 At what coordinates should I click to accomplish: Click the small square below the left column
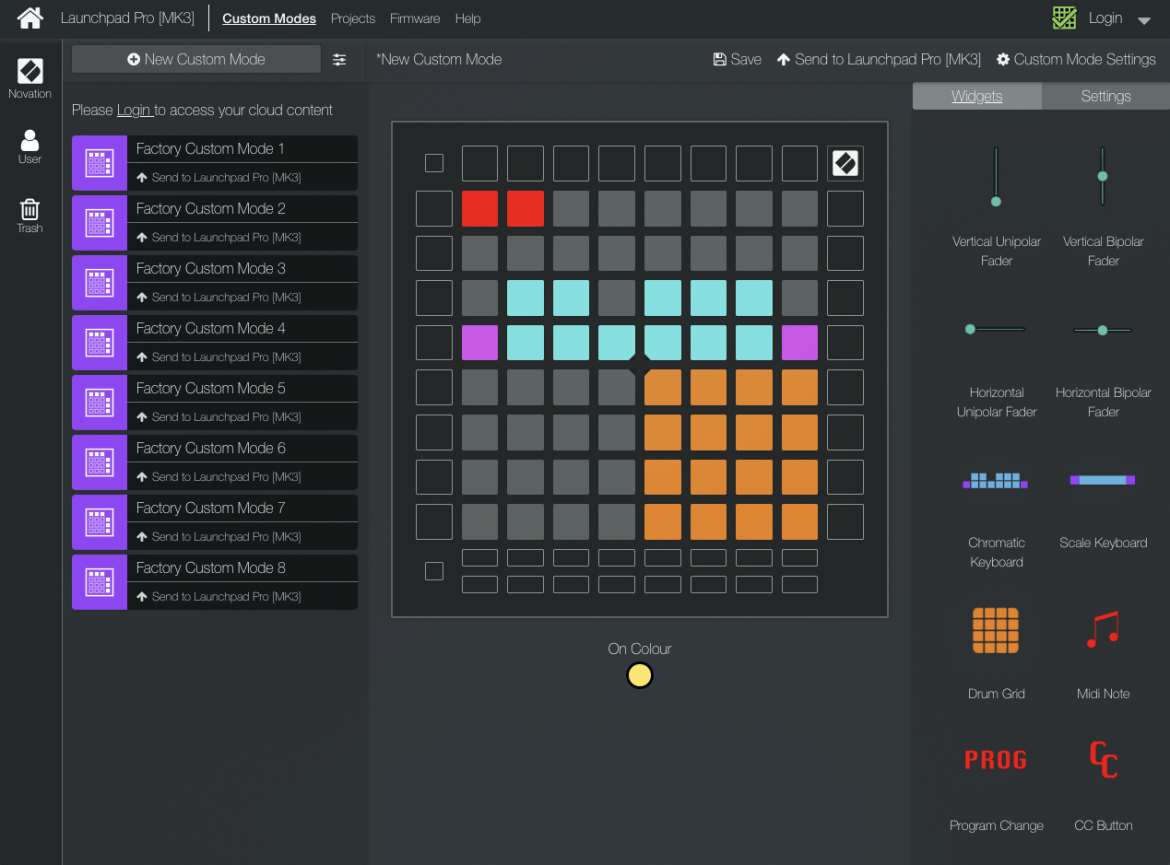434,571
